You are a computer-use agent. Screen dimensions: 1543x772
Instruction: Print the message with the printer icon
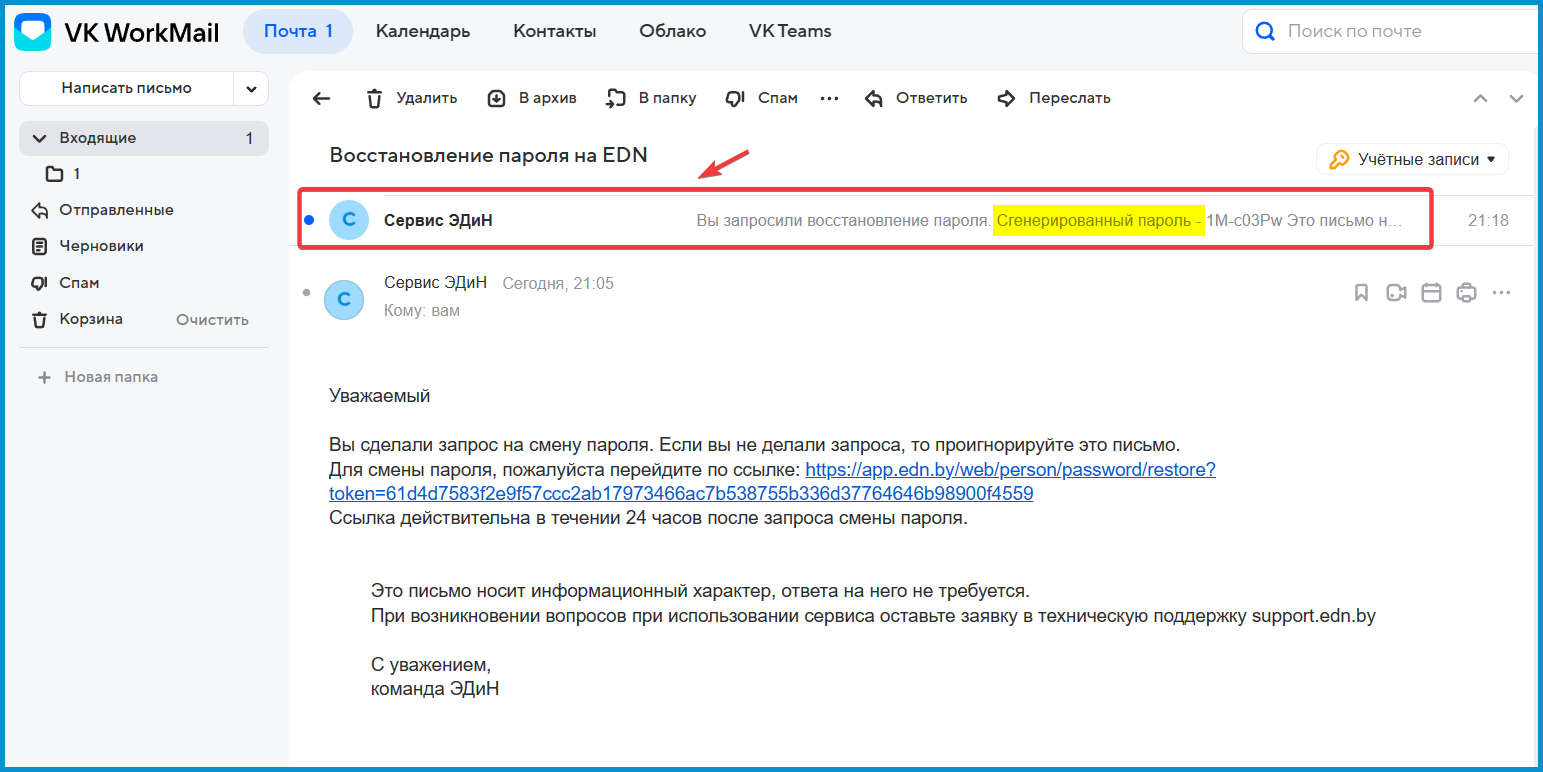tap(1466, 293)
